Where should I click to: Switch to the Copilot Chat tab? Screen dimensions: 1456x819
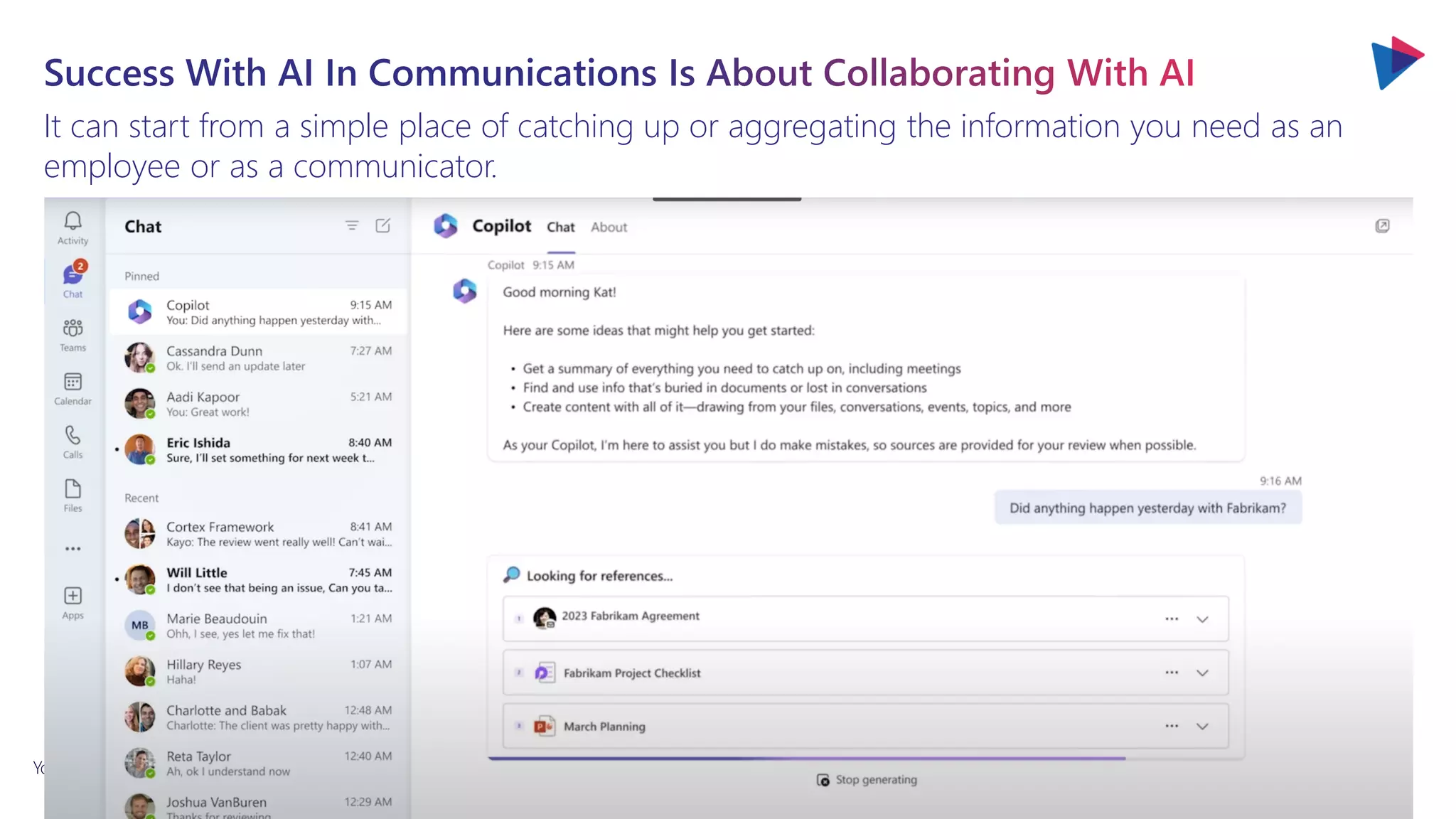560,227
